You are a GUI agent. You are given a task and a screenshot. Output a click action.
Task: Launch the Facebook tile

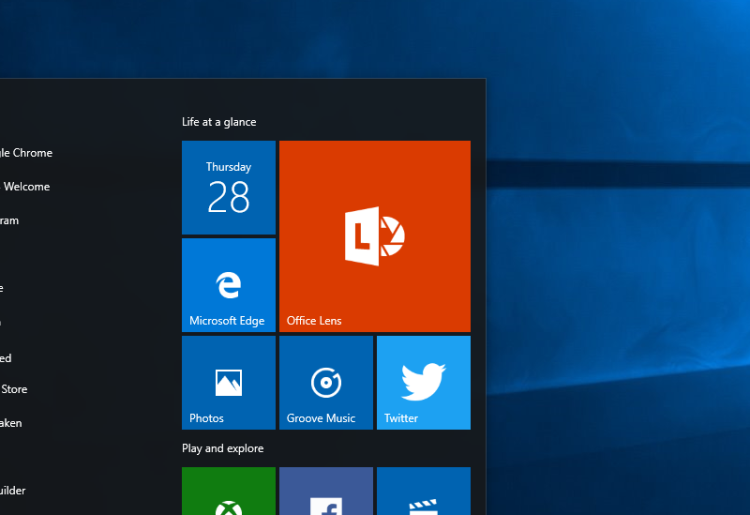326,491
